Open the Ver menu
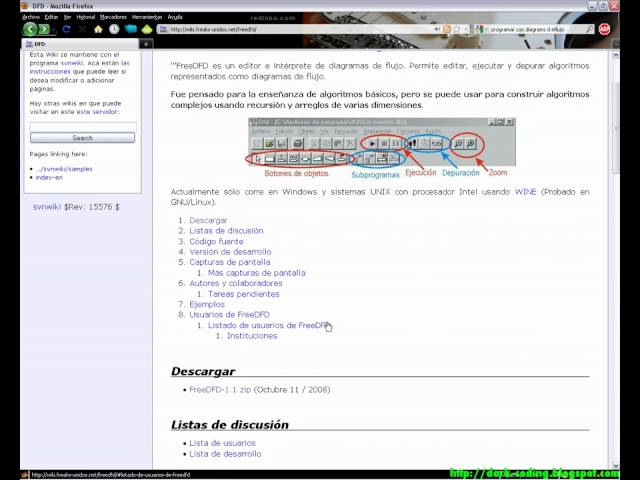640x480 pixels. [67, 17]
